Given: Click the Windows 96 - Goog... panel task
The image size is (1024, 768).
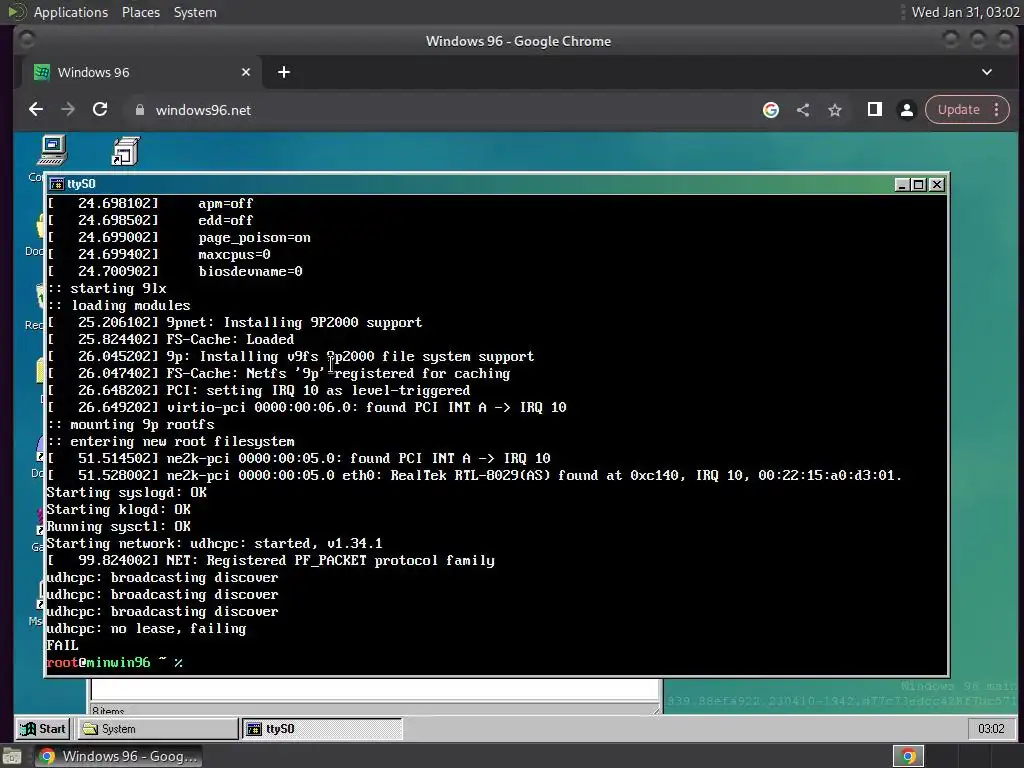Looking at the screenshot, I should point(118,756).
